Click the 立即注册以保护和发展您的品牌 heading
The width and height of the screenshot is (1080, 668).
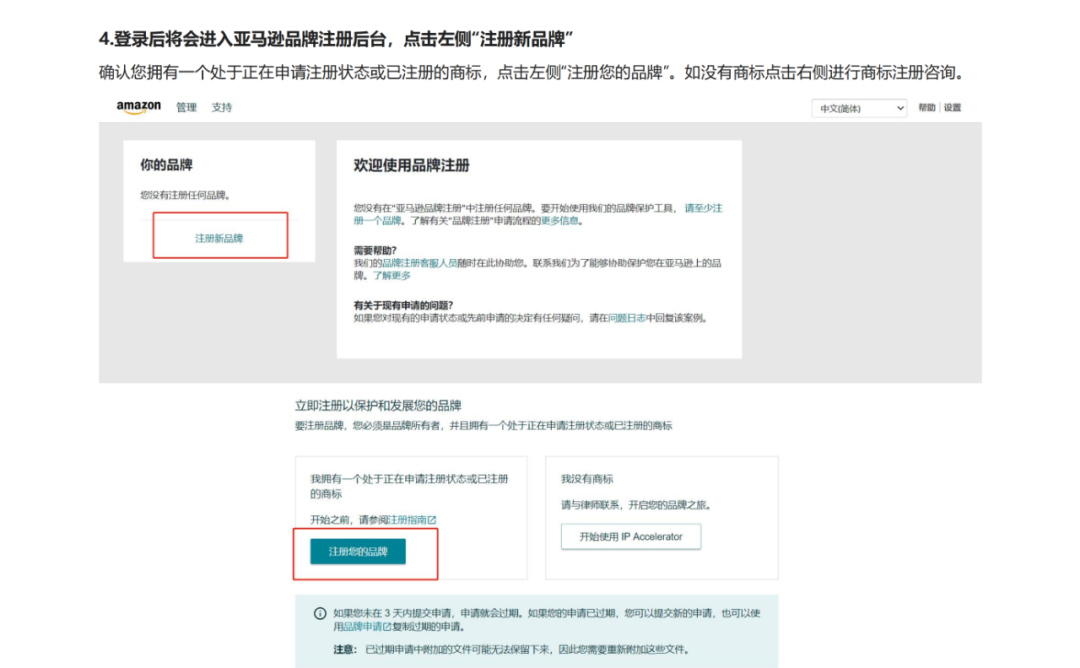tap(378, 406)
